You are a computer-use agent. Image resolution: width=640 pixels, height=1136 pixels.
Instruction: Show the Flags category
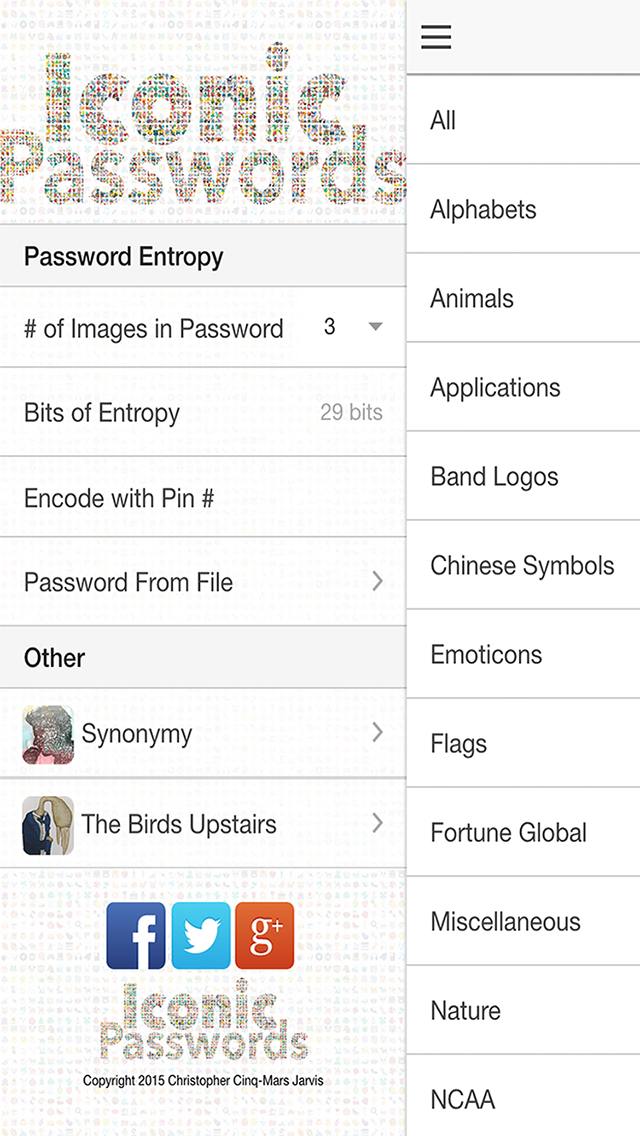459,743
